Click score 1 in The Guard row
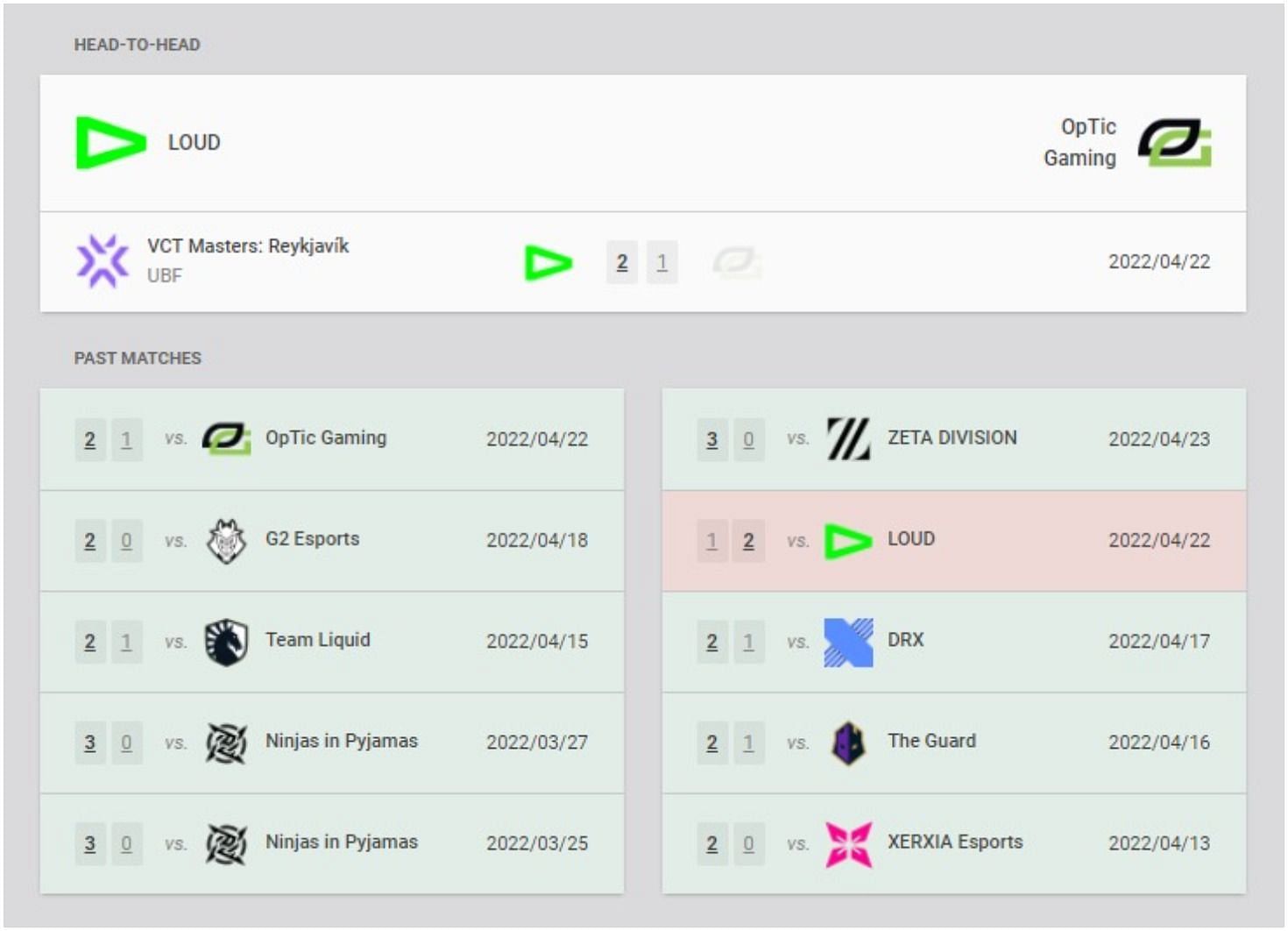The width and height of the screenshot is (1288, 931). pyautogui.click(x=749, y=743)
